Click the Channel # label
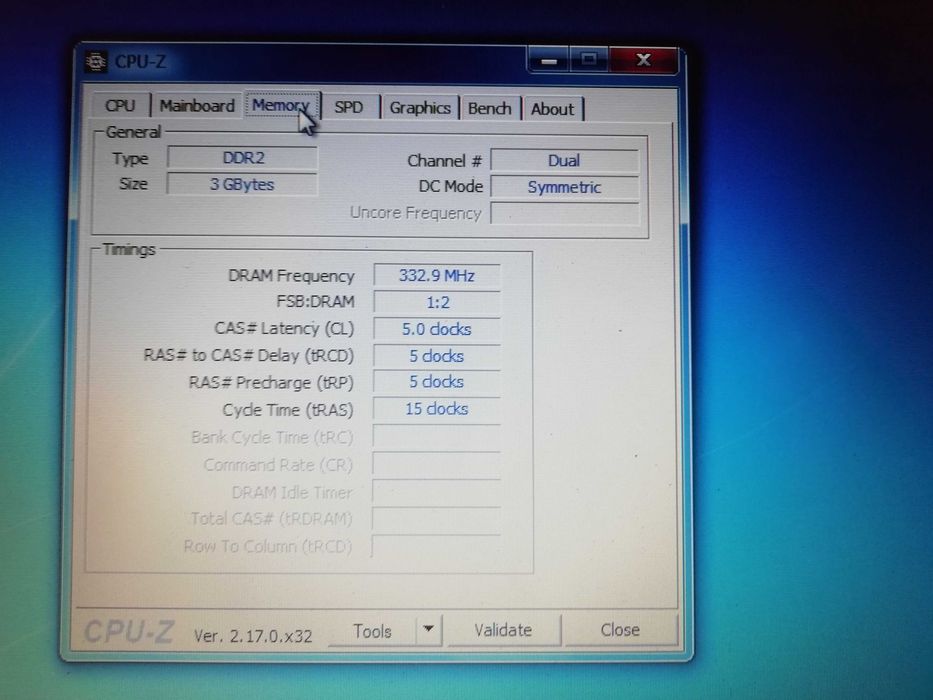 click(x=444, y=161)
